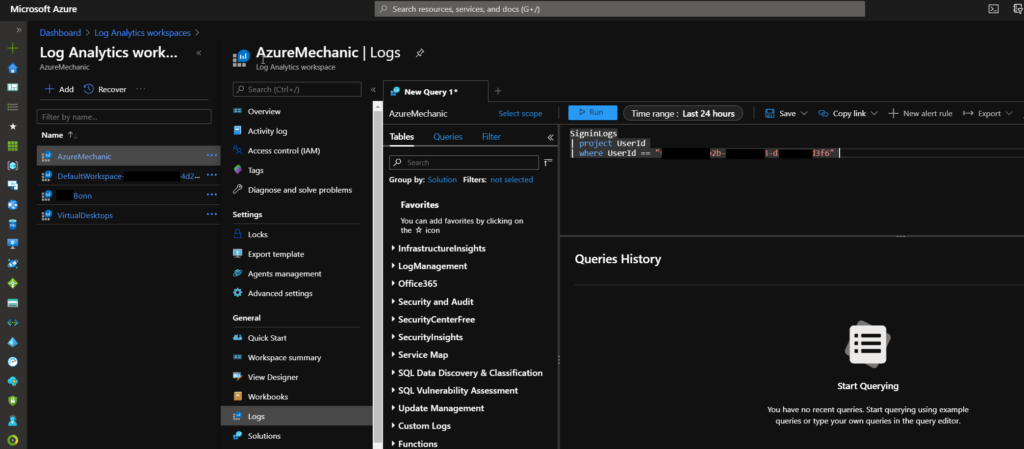Sort by Name column header
Screen dimensions: 1024x449
coord(59,135)
